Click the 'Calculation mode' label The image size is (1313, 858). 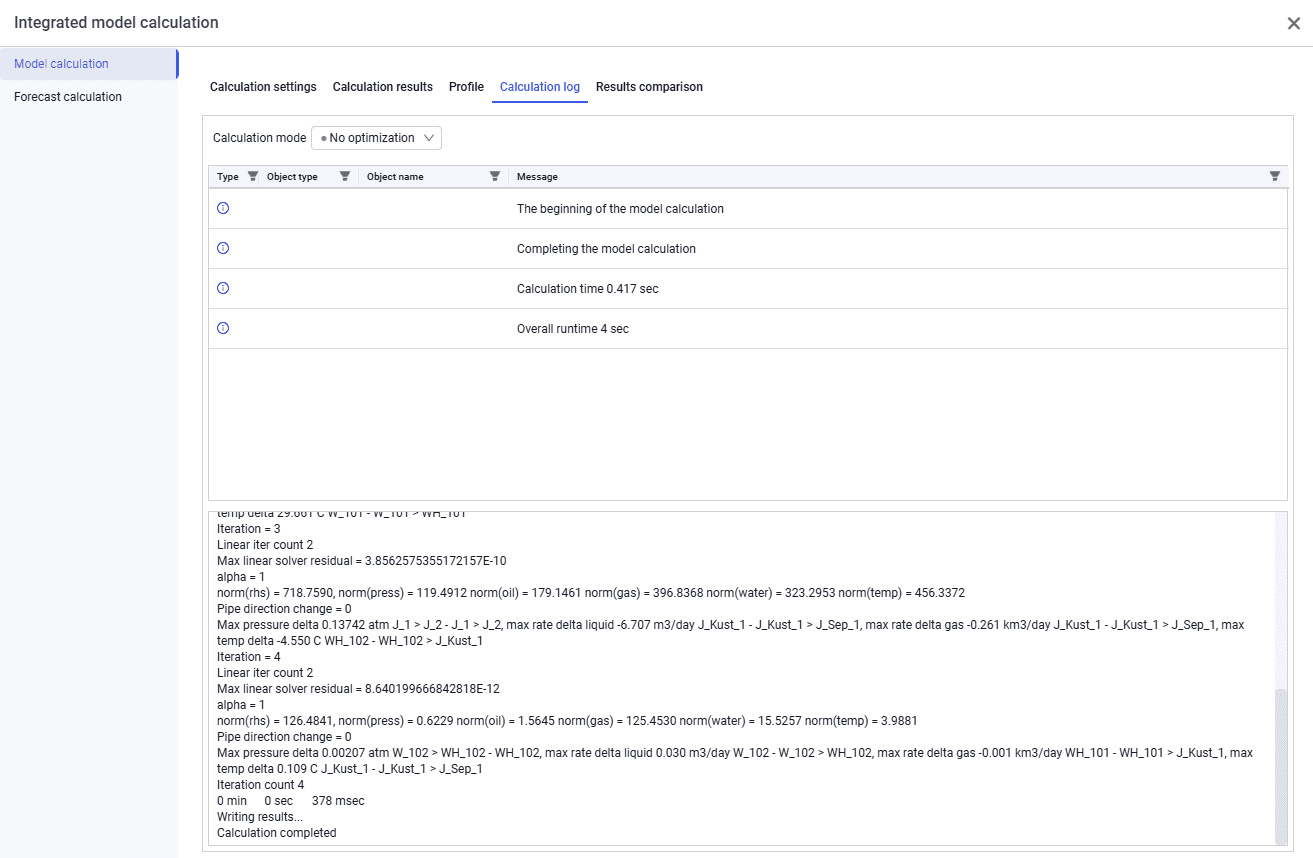pyautogui.click(x=260, y=138)
